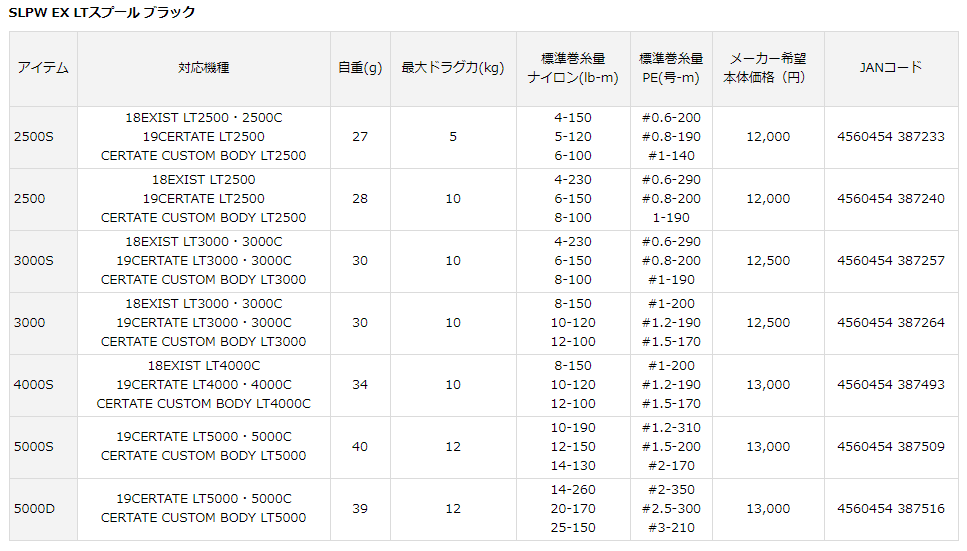Click price 12,000 in 2500S row

[x=768, y=137]
